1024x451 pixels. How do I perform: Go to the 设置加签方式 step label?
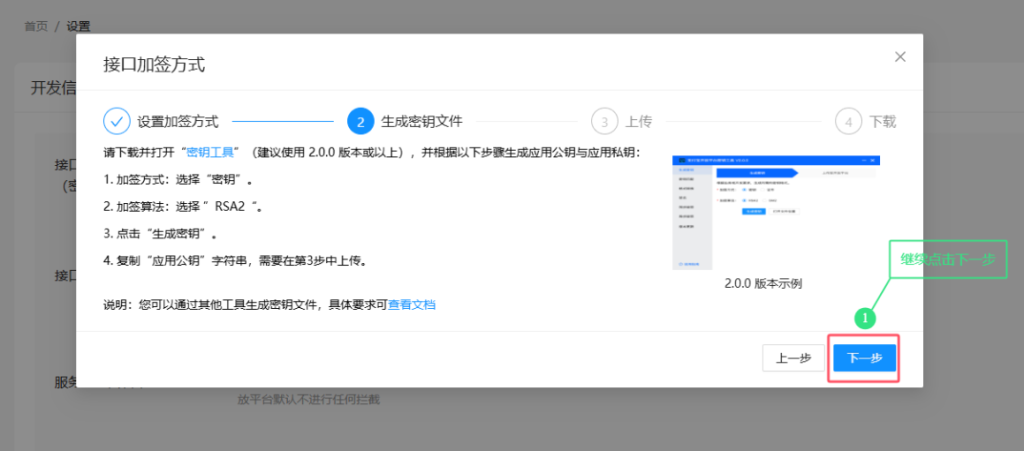(178, 122)
